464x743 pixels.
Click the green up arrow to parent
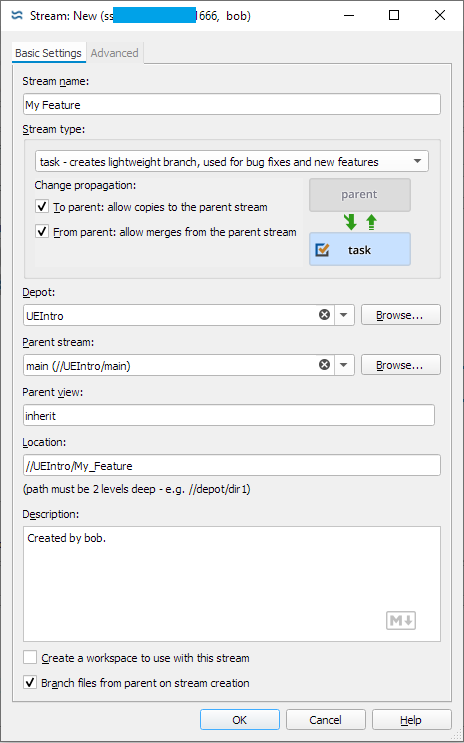[x=371, y=222]
